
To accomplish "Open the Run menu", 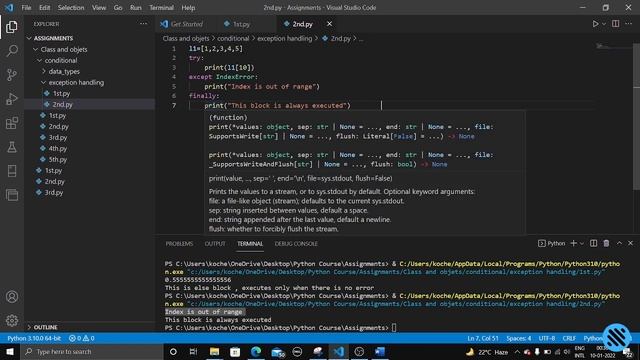I will pos(136,7).
